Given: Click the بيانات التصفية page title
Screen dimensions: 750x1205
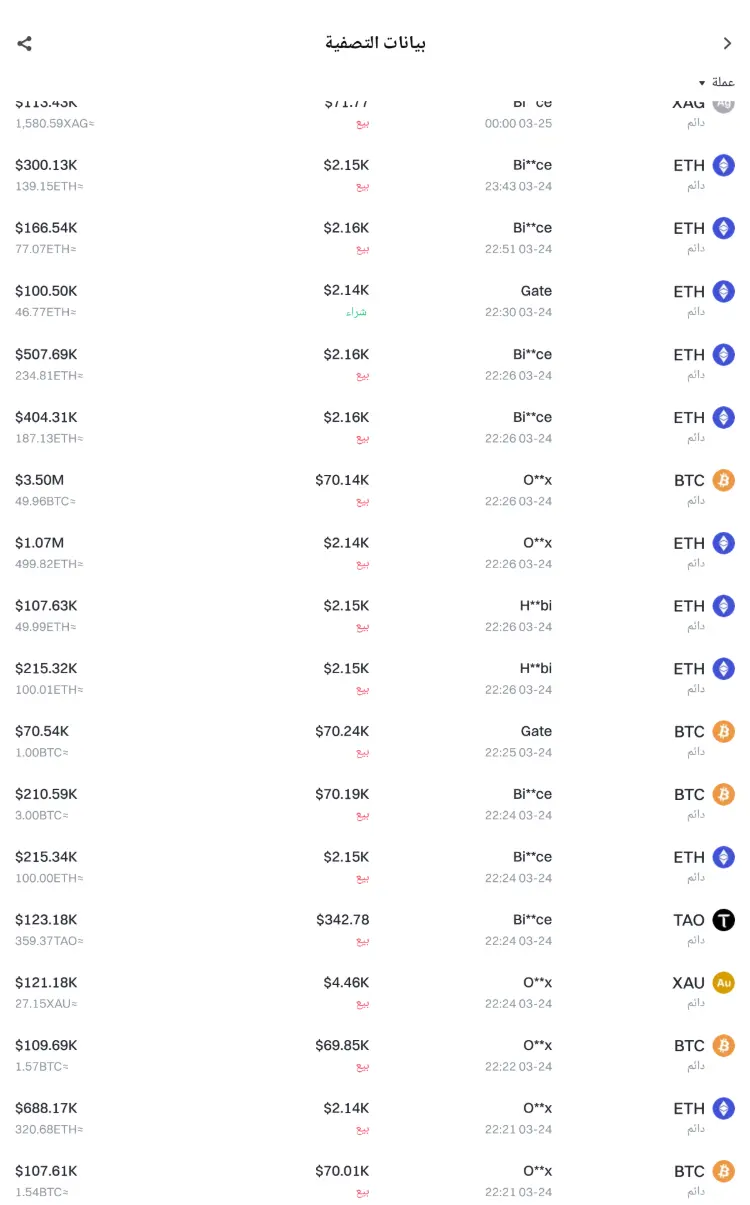Looking at the screenshot, I should coord(375,43).
